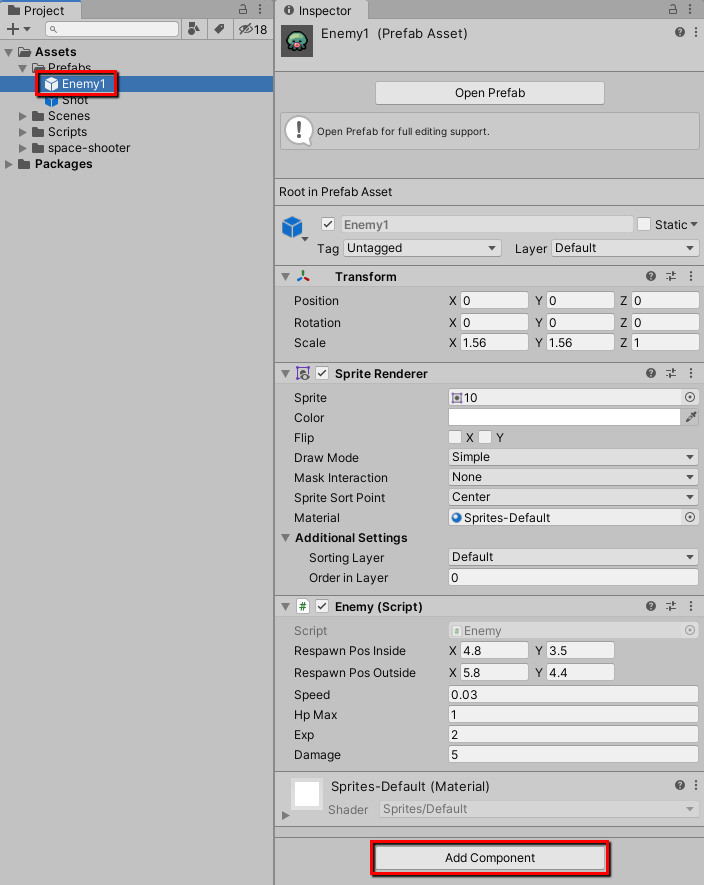Expand the Packages folder
This screenshot has height=885, width=704.
(x=8, y=164)
